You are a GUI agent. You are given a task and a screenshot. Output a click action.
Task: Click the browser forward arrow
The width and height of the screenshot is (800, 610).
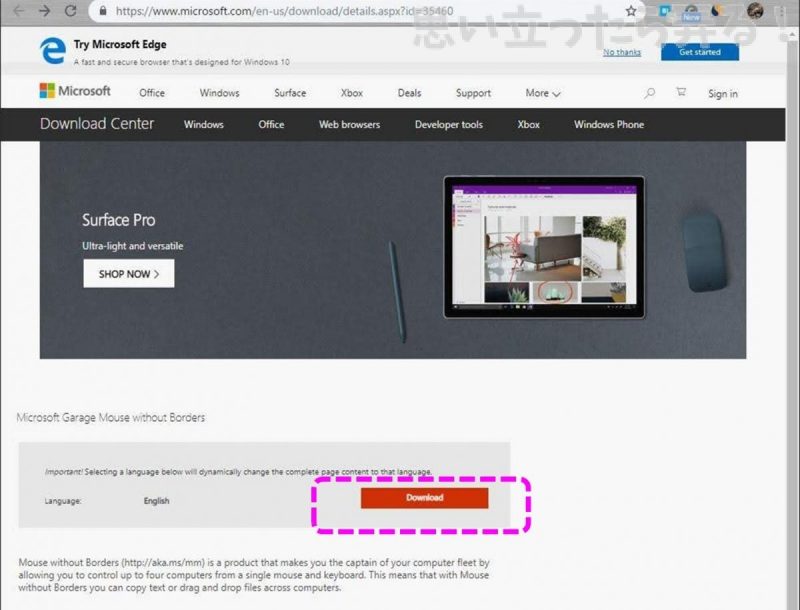tap(45, 11)
